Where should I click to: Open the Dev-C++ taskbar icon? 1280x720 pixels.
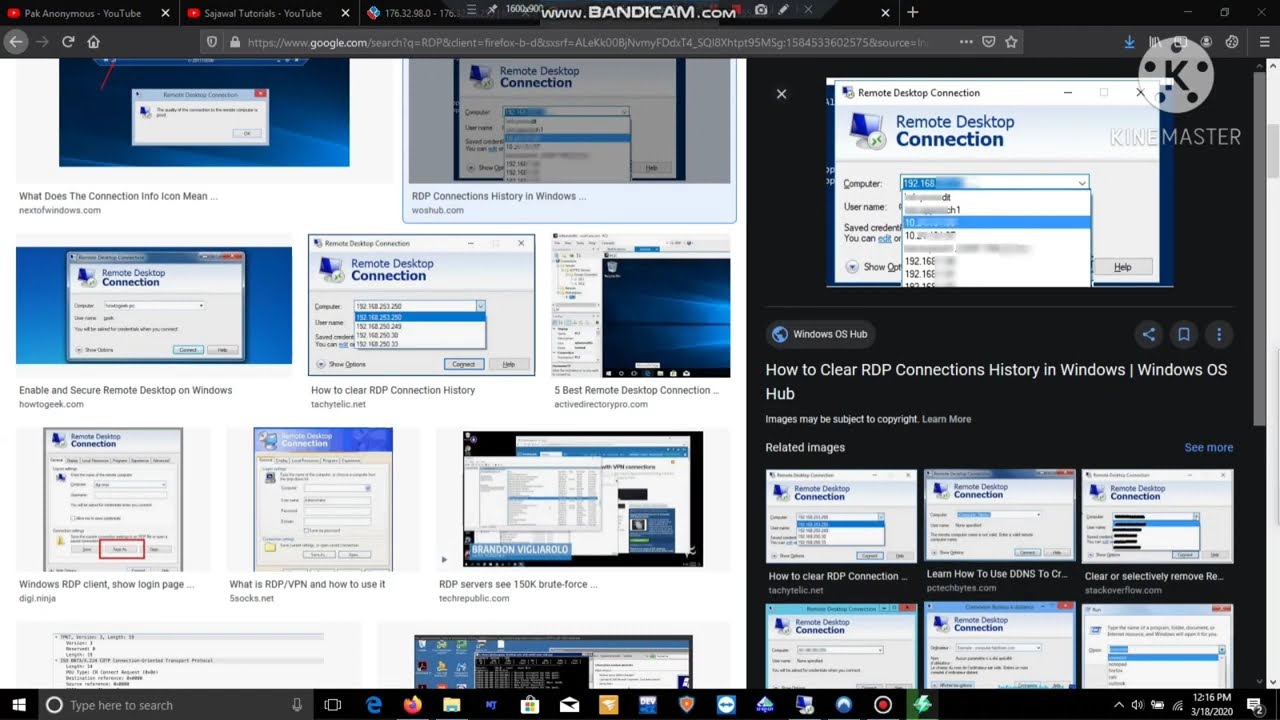[x=648, y=705]
